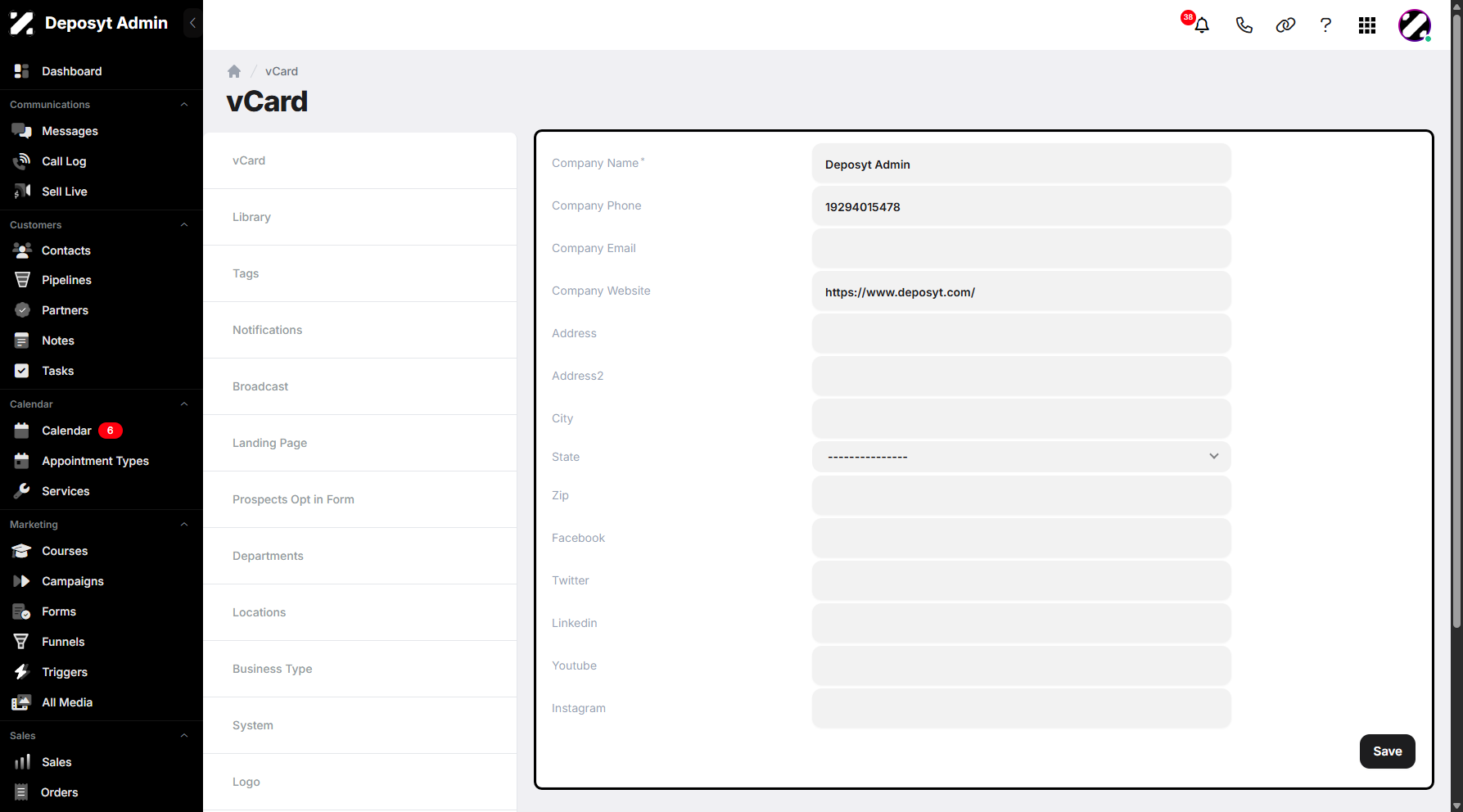Click the home breadcrumb icon
Screen dimensions: 1463x812
coord(234,71)
